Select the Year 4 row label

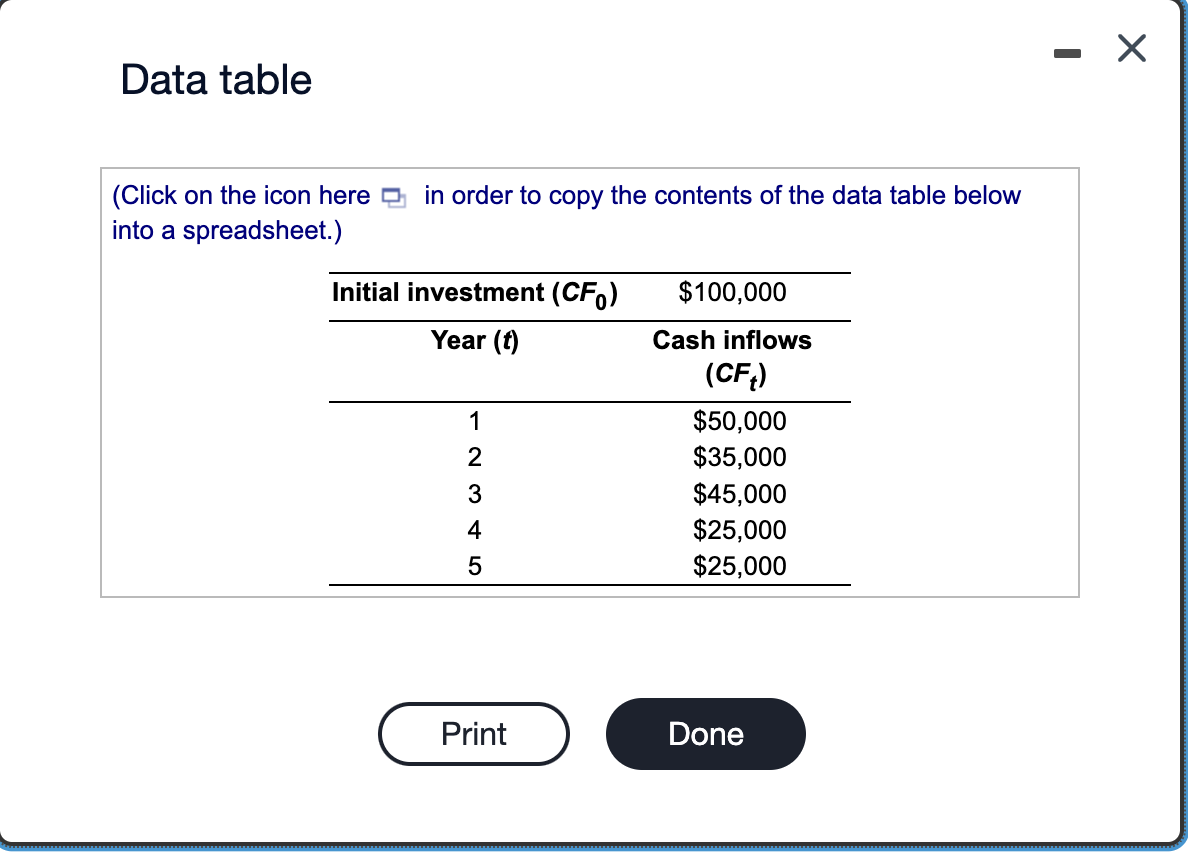pyautogui.click(x=473, y=530)
